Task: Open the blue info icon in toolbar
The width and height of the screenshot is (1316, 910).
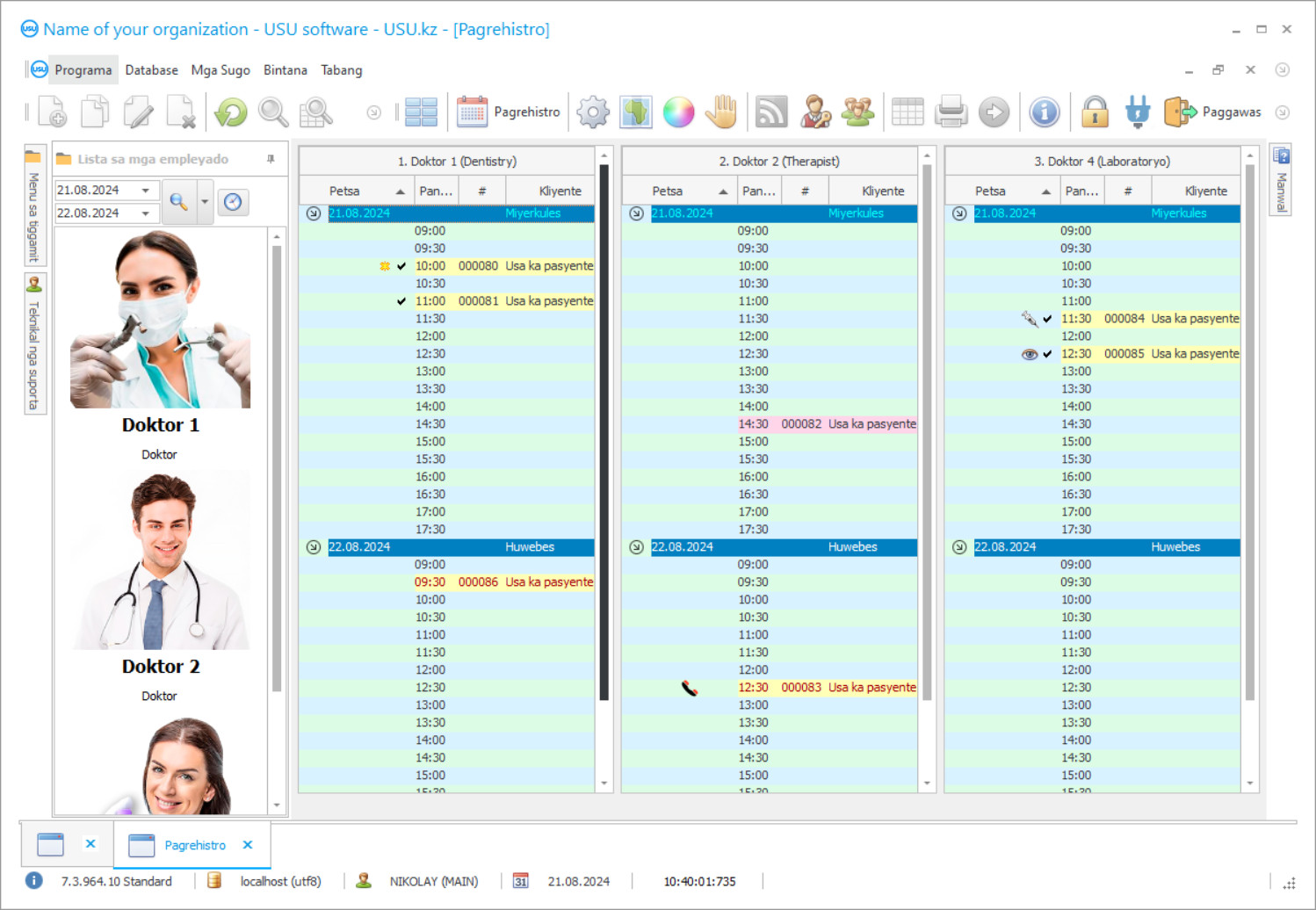Action: (1044, 112)
